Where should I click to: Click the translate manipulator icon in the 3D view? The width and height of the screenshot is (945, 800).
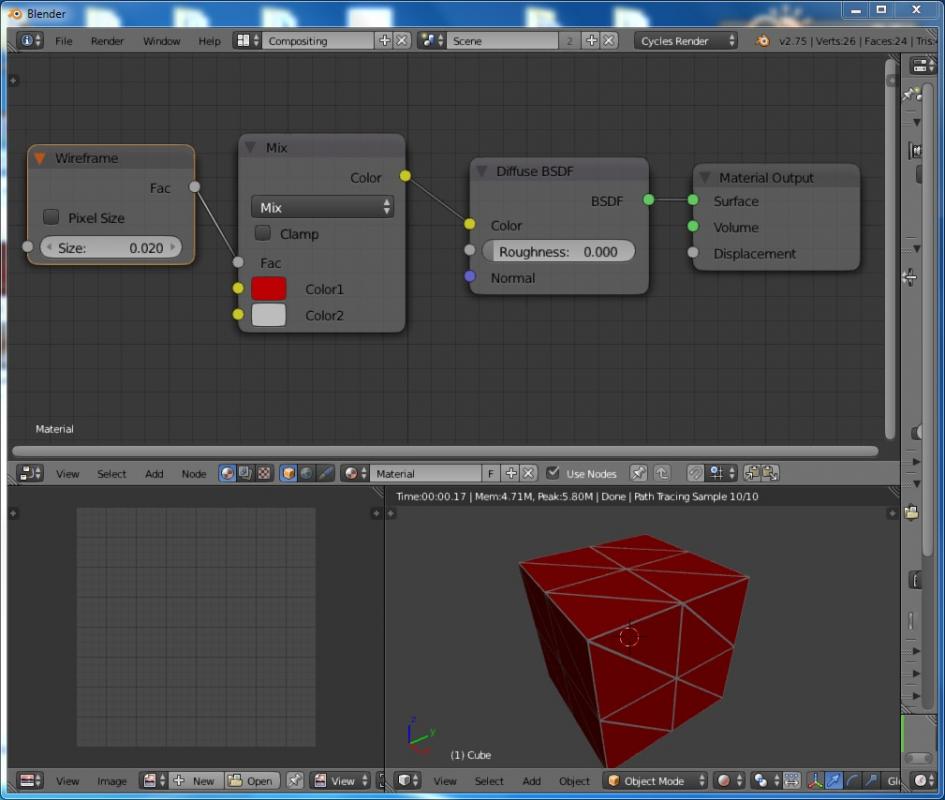[834, 781]
